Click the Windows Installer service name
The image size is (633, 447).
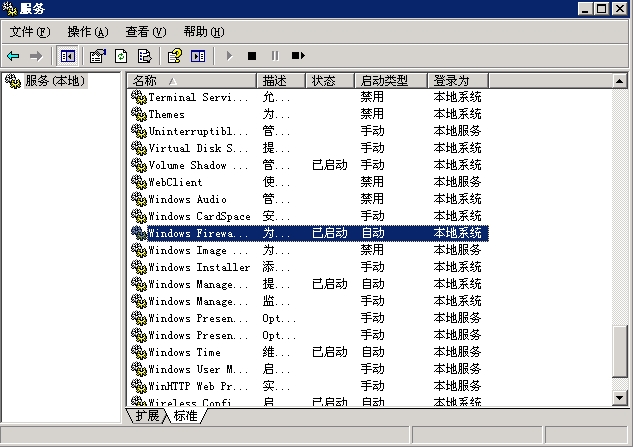[199, 267]
